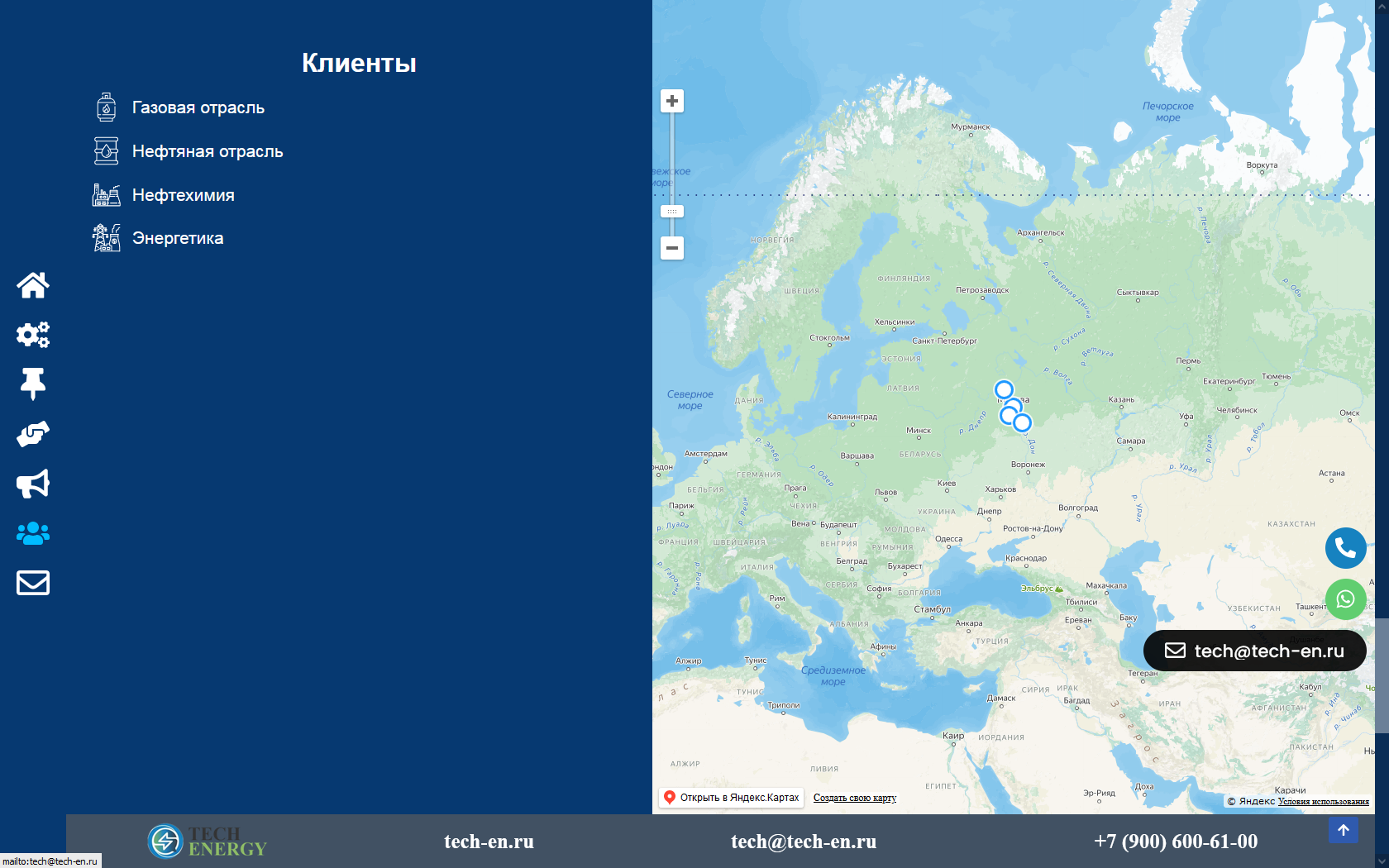Click the Казань label on the map
Viewport: 1389px width, 868px height.
coord(1121,399)
